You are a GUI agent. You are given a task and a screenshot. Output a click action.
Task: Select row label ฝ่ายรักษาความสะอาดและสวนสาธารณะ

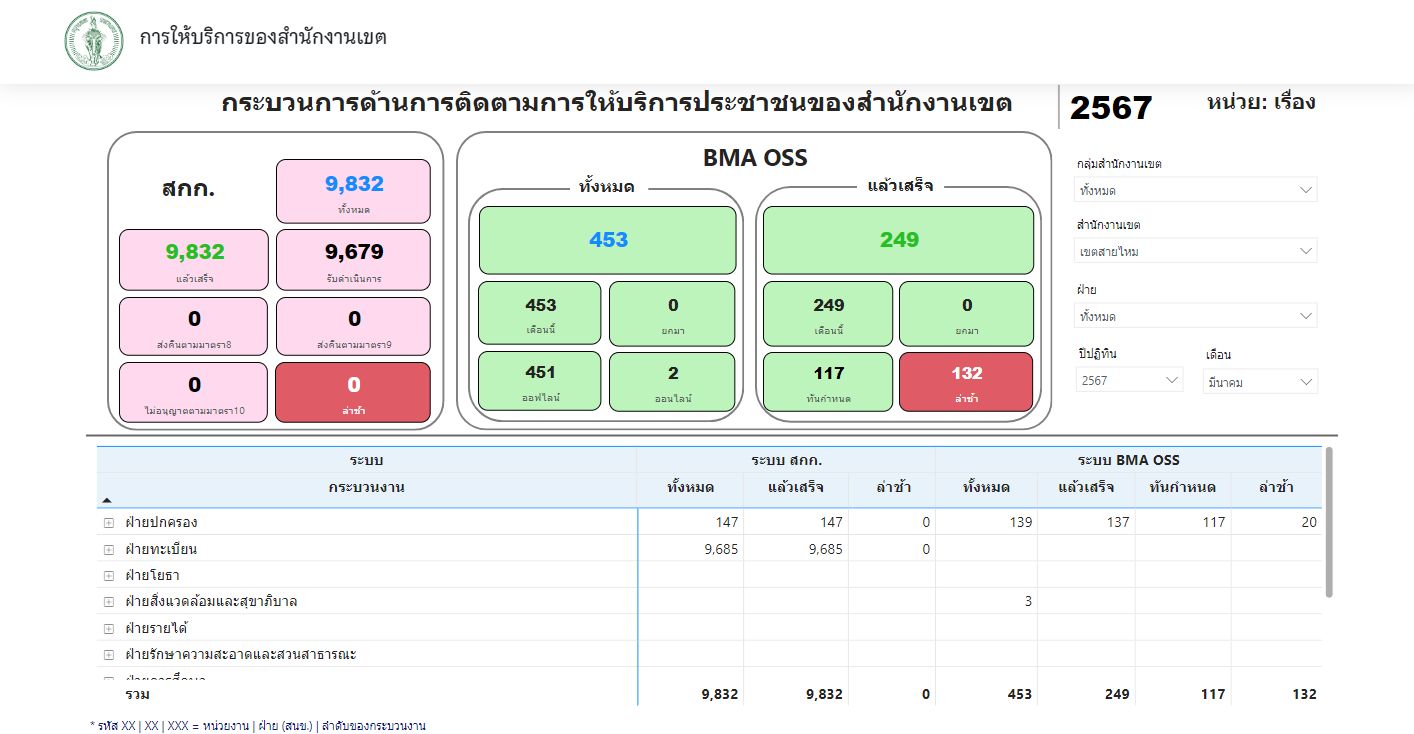tap(241, 655)
